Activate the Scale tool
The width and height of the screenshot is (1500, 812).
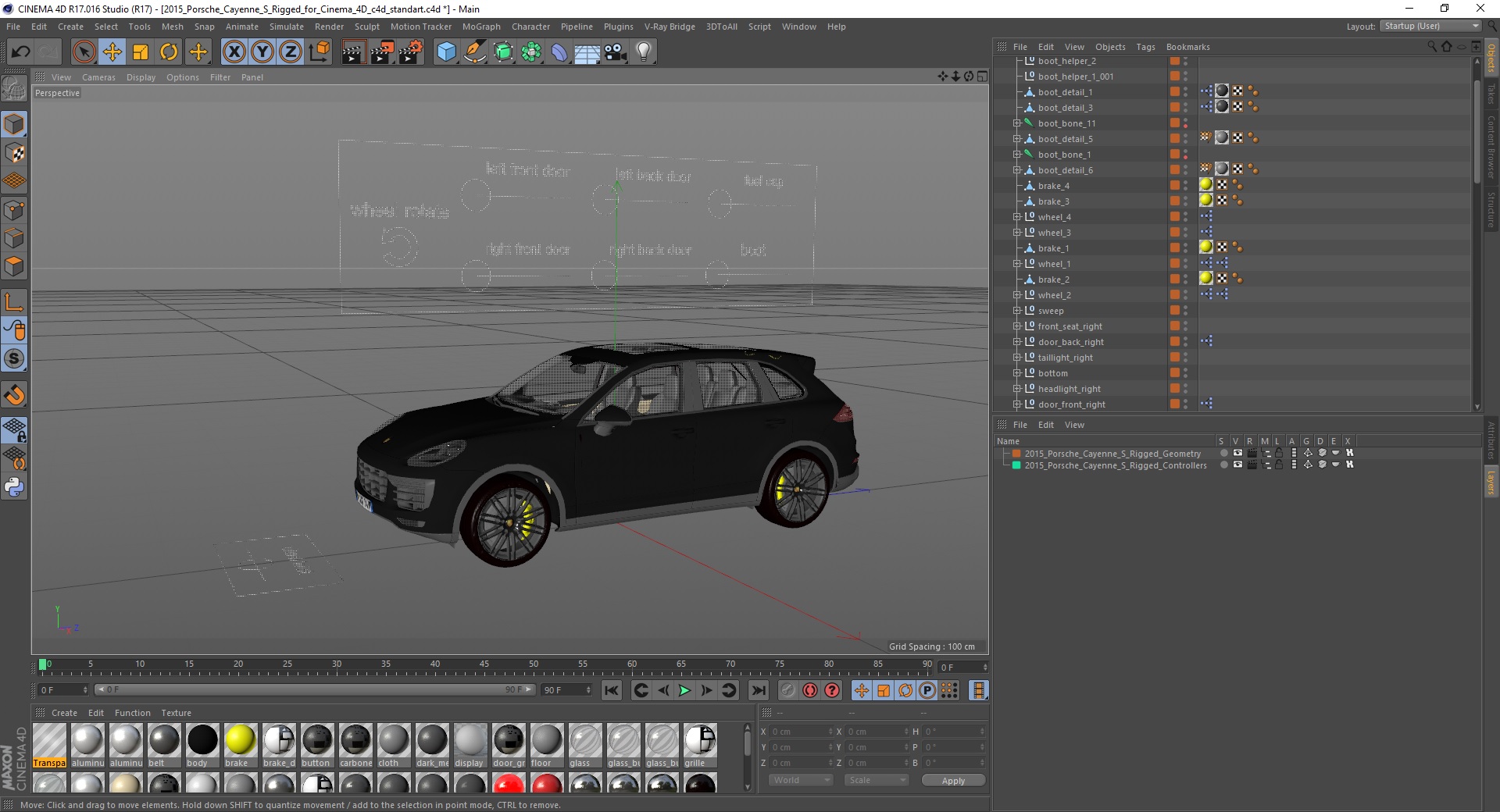pyautogui.click(x=141, y=52)
